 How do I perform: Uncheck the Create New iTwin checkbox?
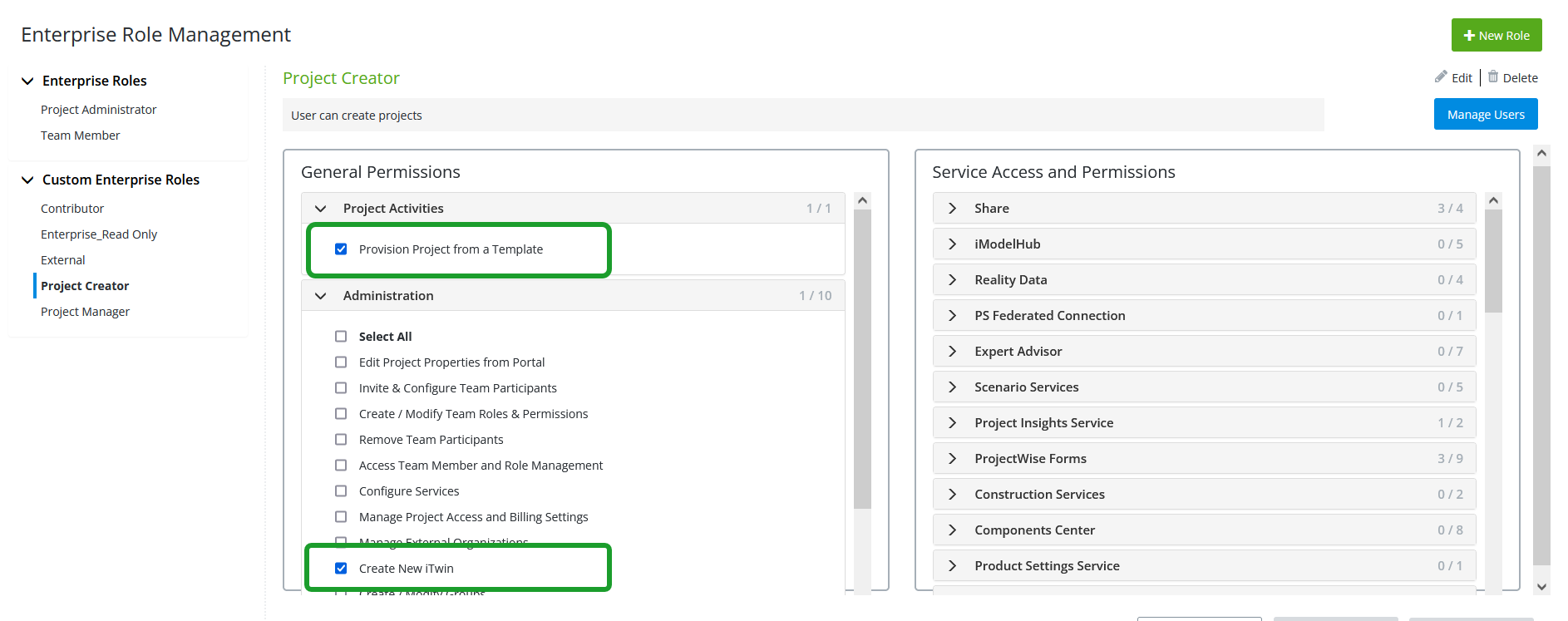pos(341,569)
